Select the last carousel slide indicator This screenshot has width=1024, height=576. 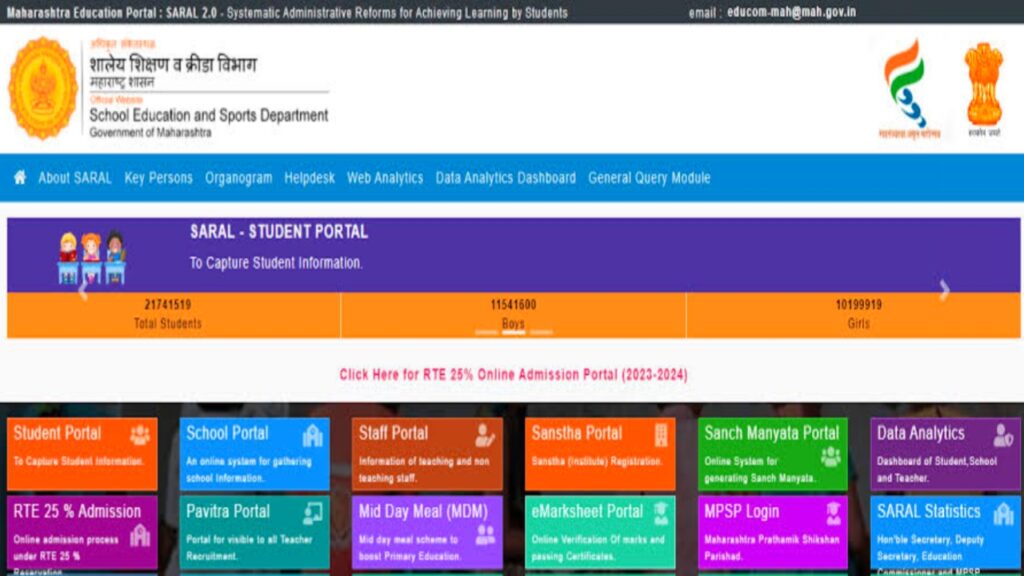tap(541, 331)
